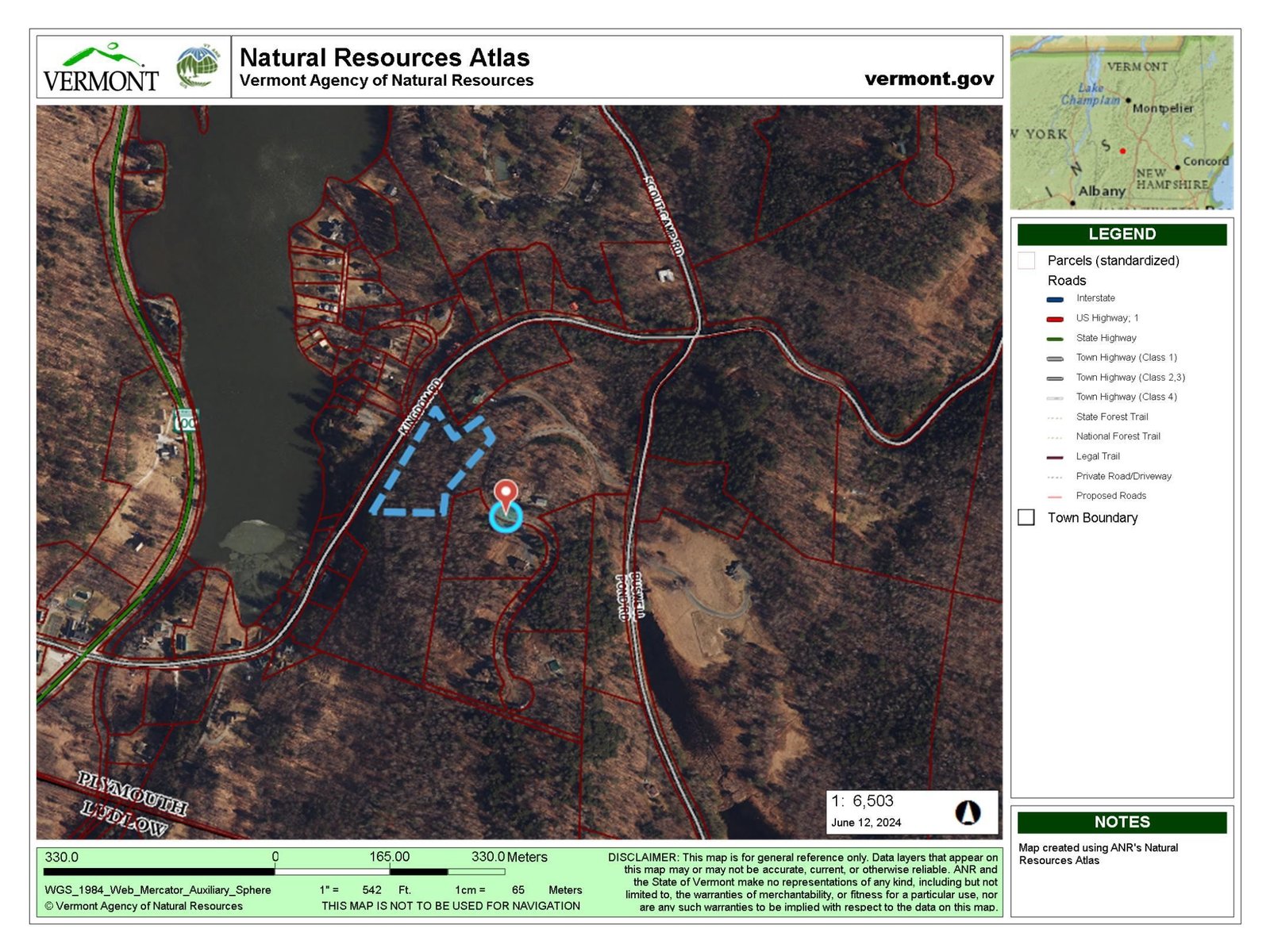Click the State Forest Trail legend label
The image size is (1270, 952).
[x=1112, y=417]
